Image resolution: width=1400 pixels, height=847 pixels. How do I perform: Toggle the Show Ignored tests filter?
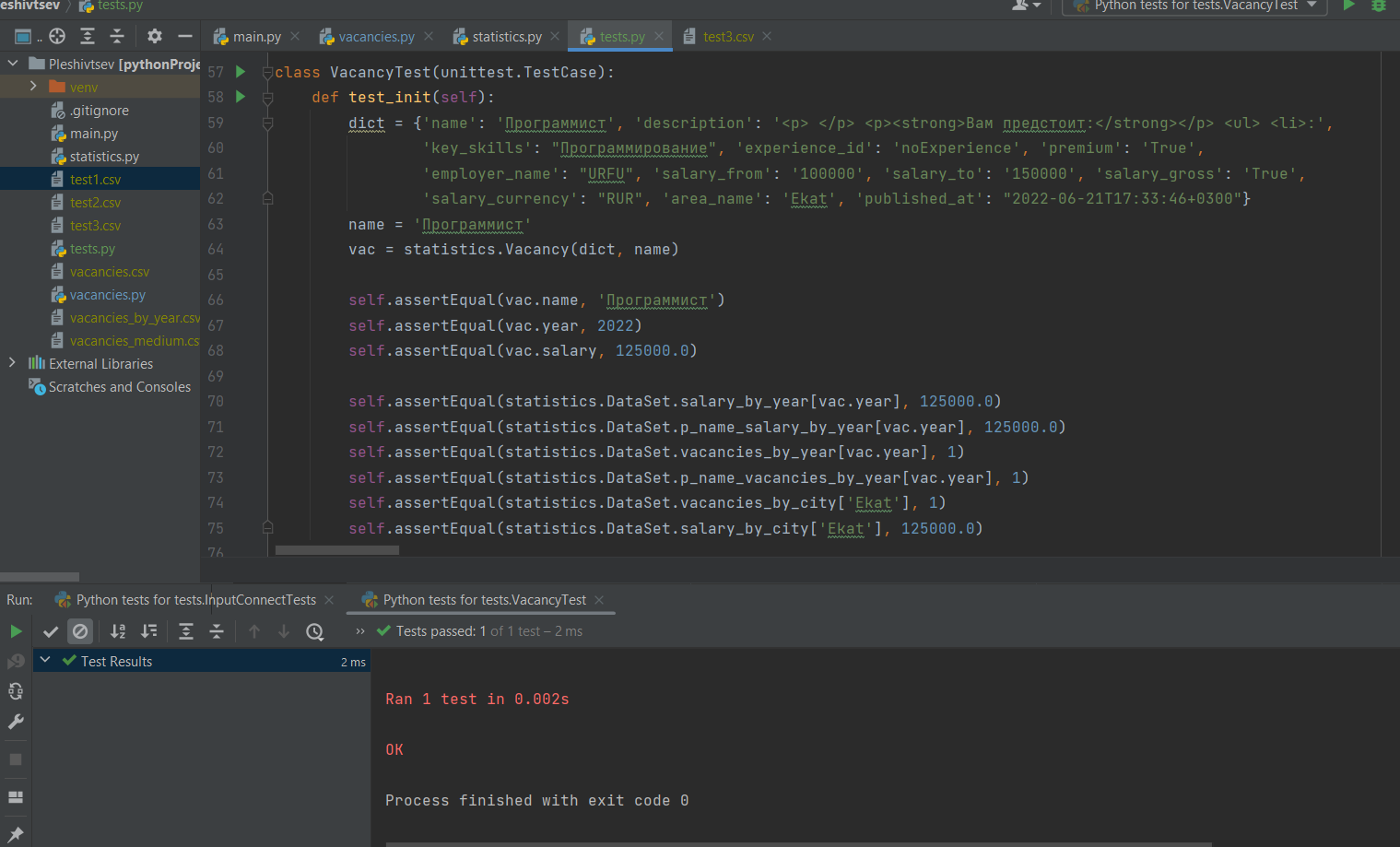point(78,631)
